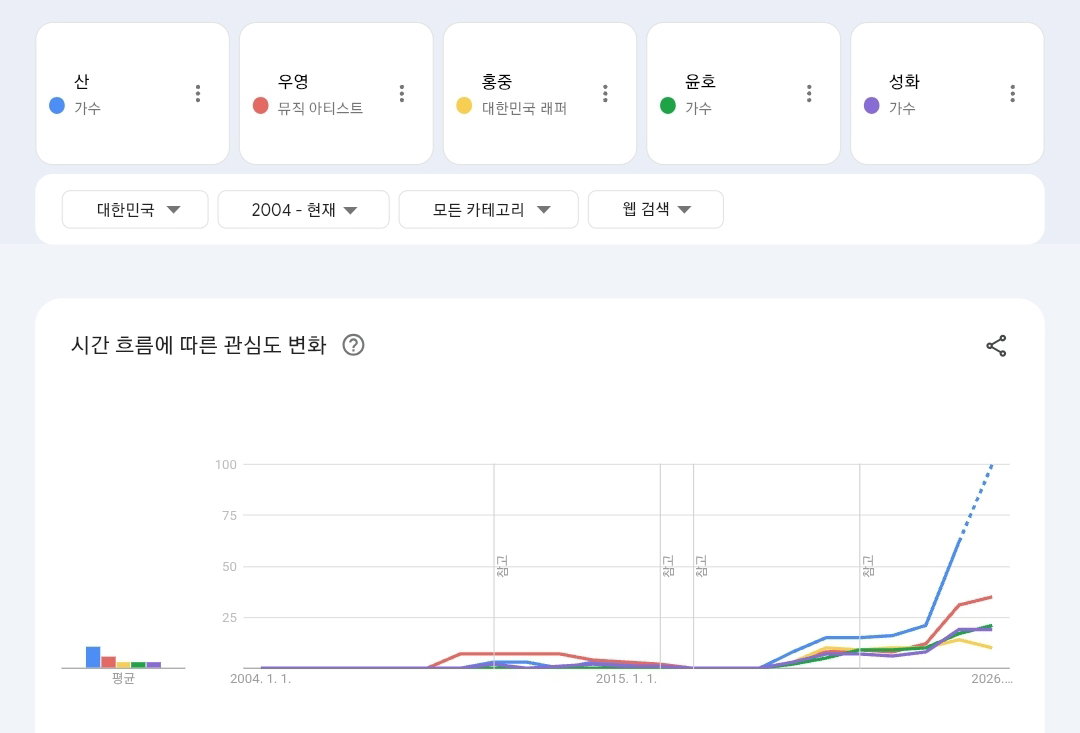The width and height of the screenshot is (1080, 733).
Task: Click the first 참고 note marker on chart
Action: [502, 566]
